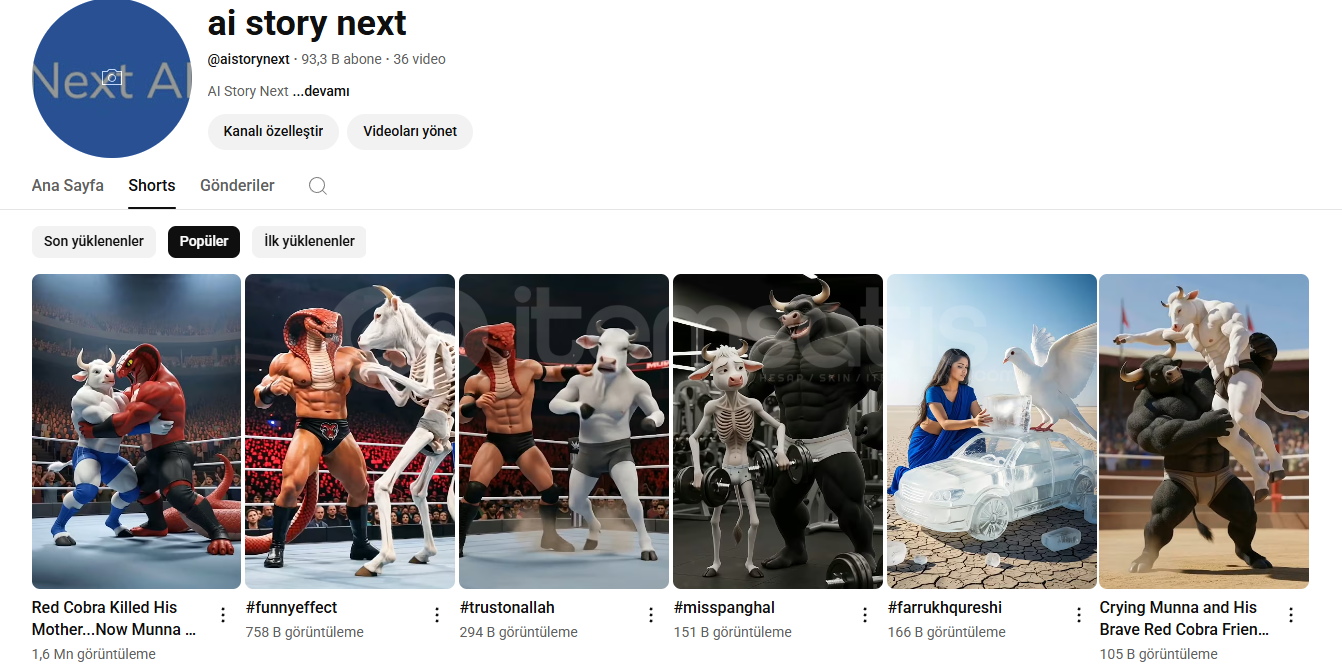
Task: Open the ice car and dove thumbnail
Action: [991, 431]
